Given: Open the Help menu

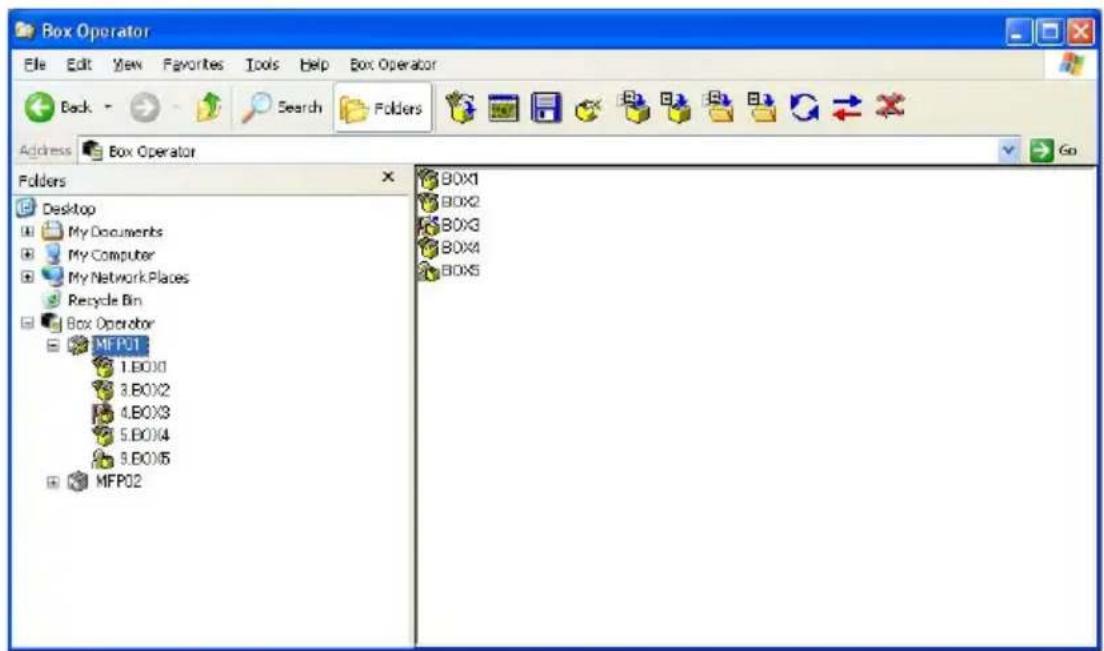Looking at the screenshot, I should (314, 65).
